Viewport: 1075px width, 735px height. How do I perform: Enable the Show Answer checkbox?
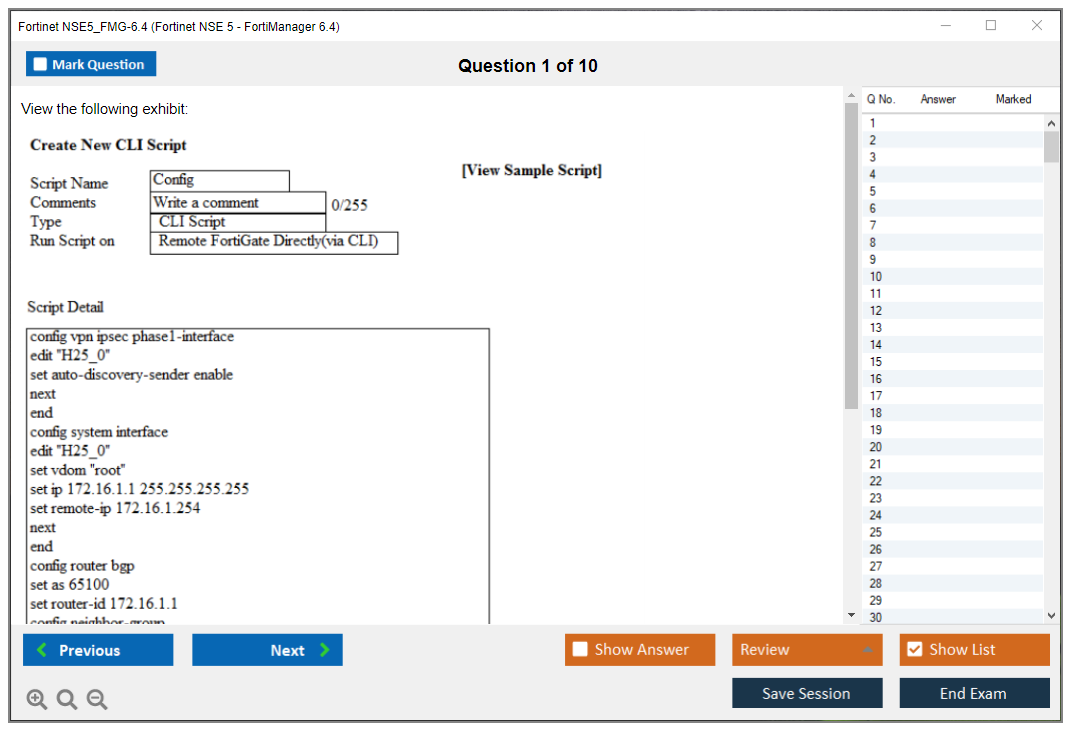pyautogui.click(x=580, y=650)
